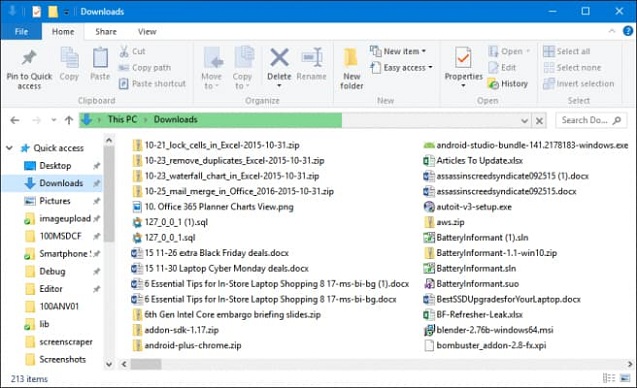Create a New folder from ribbon
Screen dimensions: 637x388
351,69
